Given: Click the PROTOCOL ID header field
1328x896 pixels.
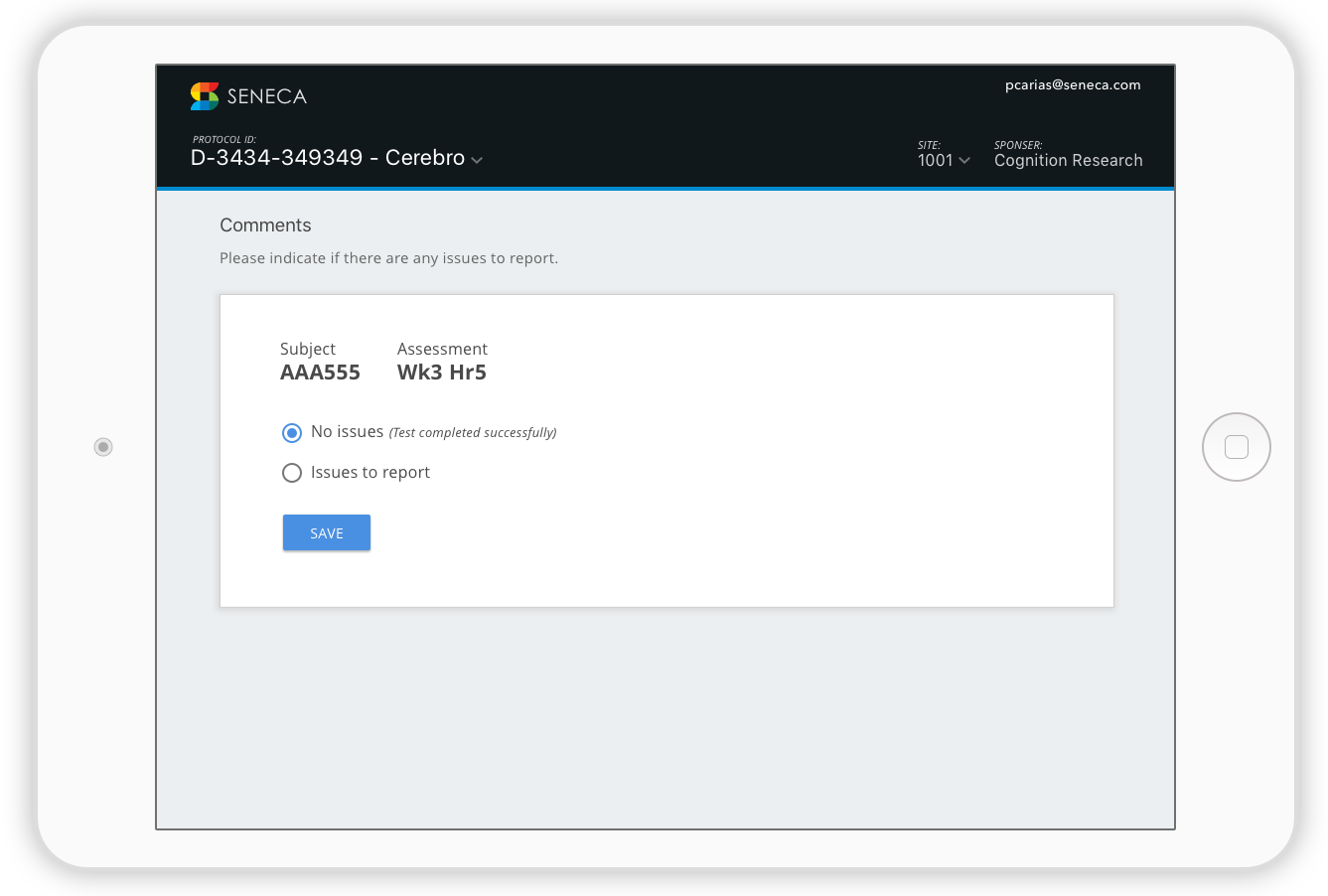Looking at the screenshot, I should (223, 139).
